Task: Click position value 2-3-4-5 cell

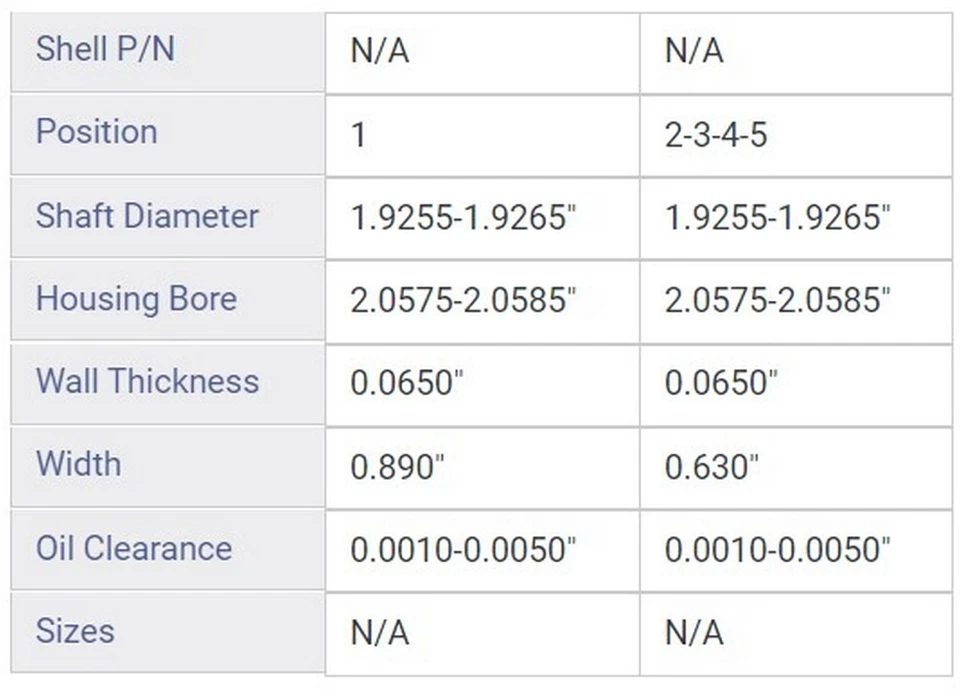Action: [x=796, y=136]
